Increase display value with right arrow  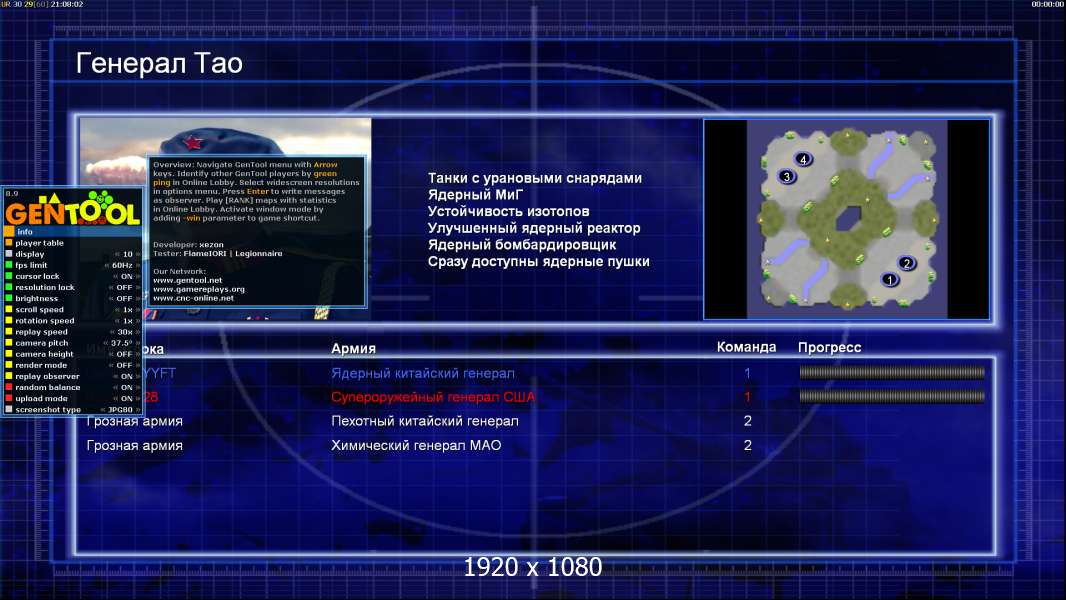pyautogui.click(x=138, y=254)
